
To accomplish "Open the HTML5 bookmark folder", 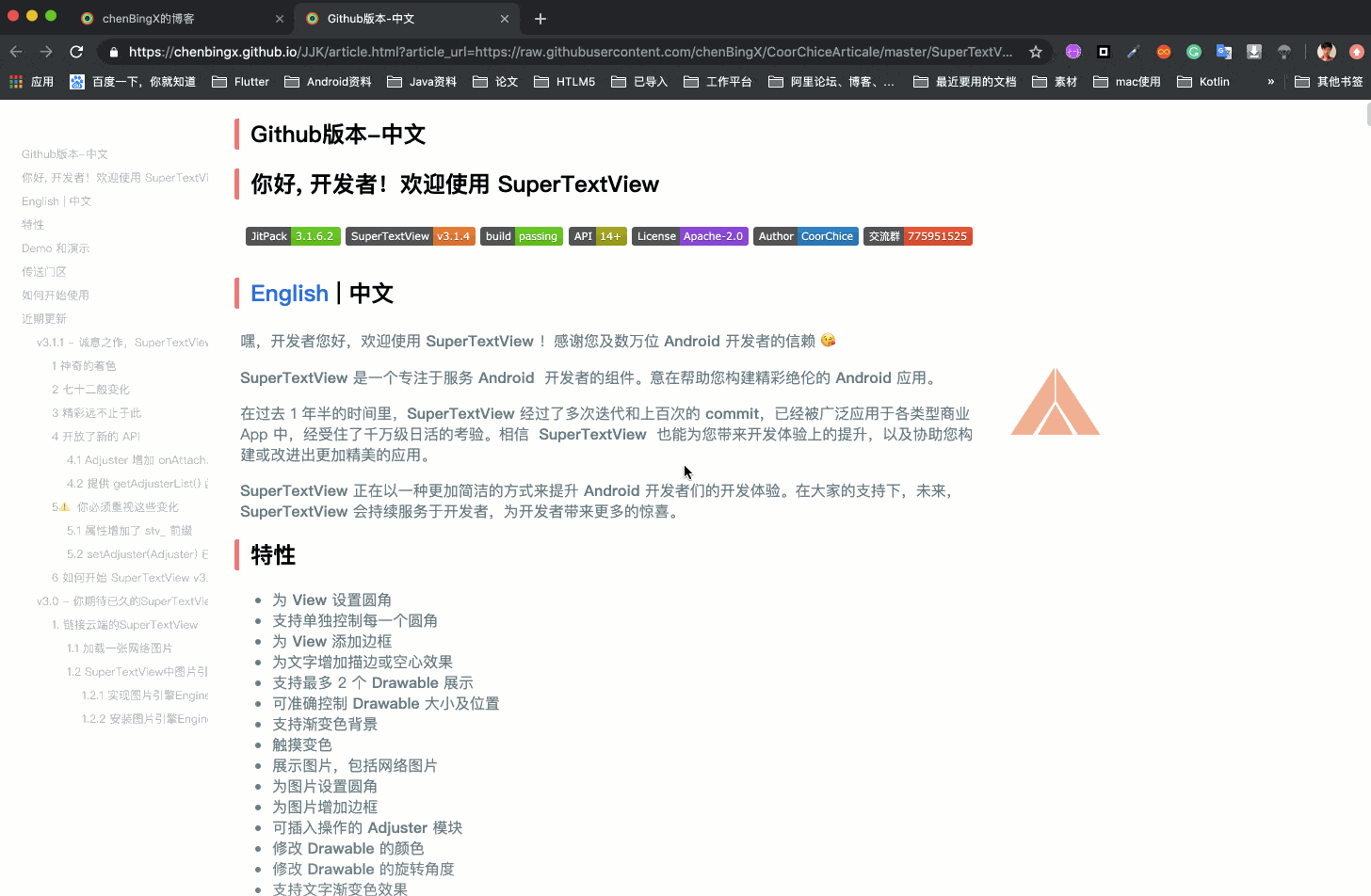I will [564, 82].
